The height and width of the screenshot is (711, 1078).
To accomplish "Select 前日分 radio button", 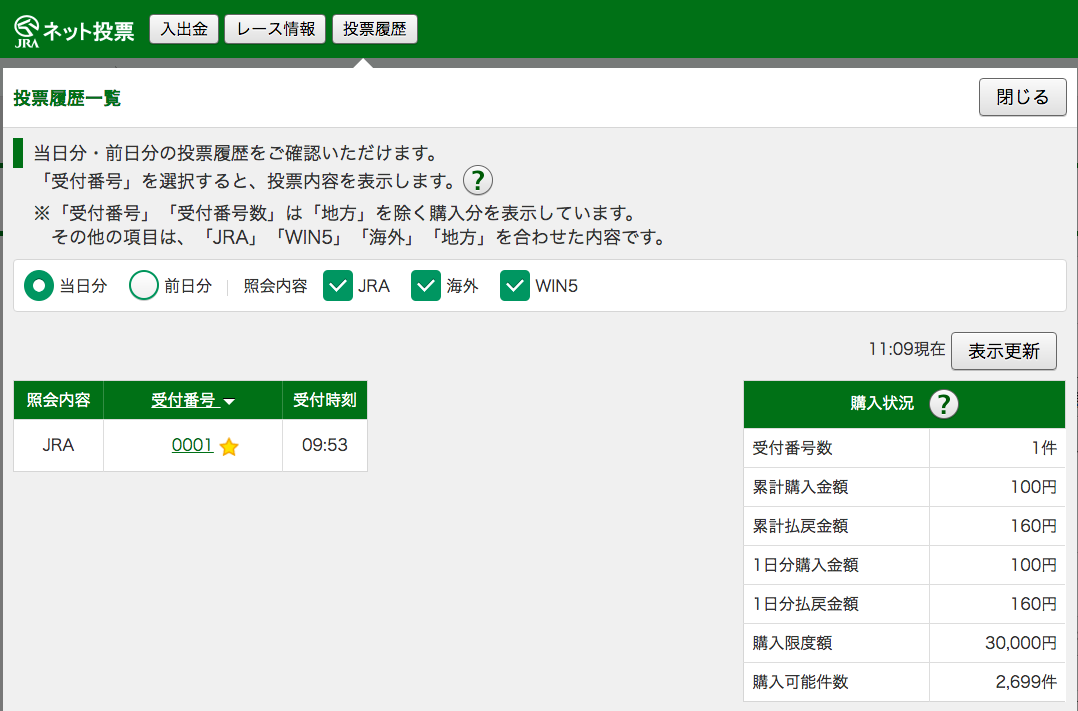I will coord(144,286).
